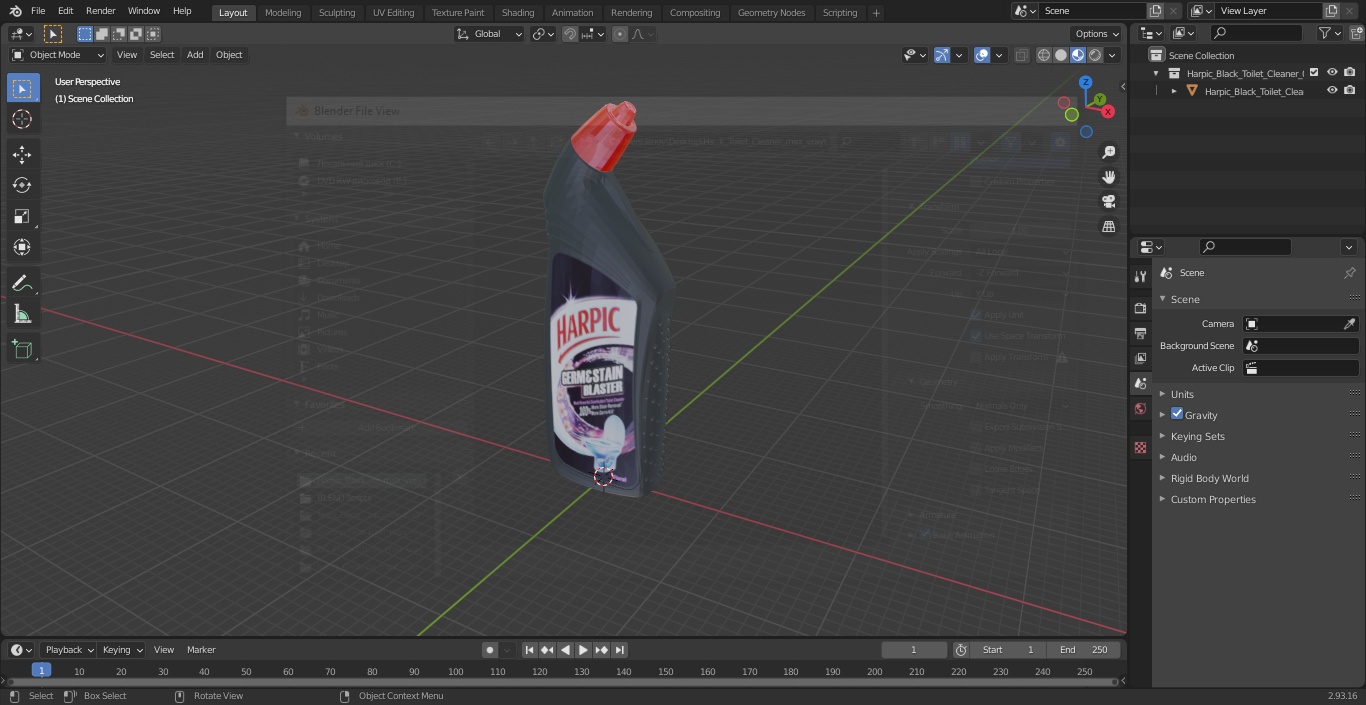Image resolution: width=1366 pixels, height=705 pixels.
Task: Toggle camera view with camera gizmo
Action: point(1108,201)
